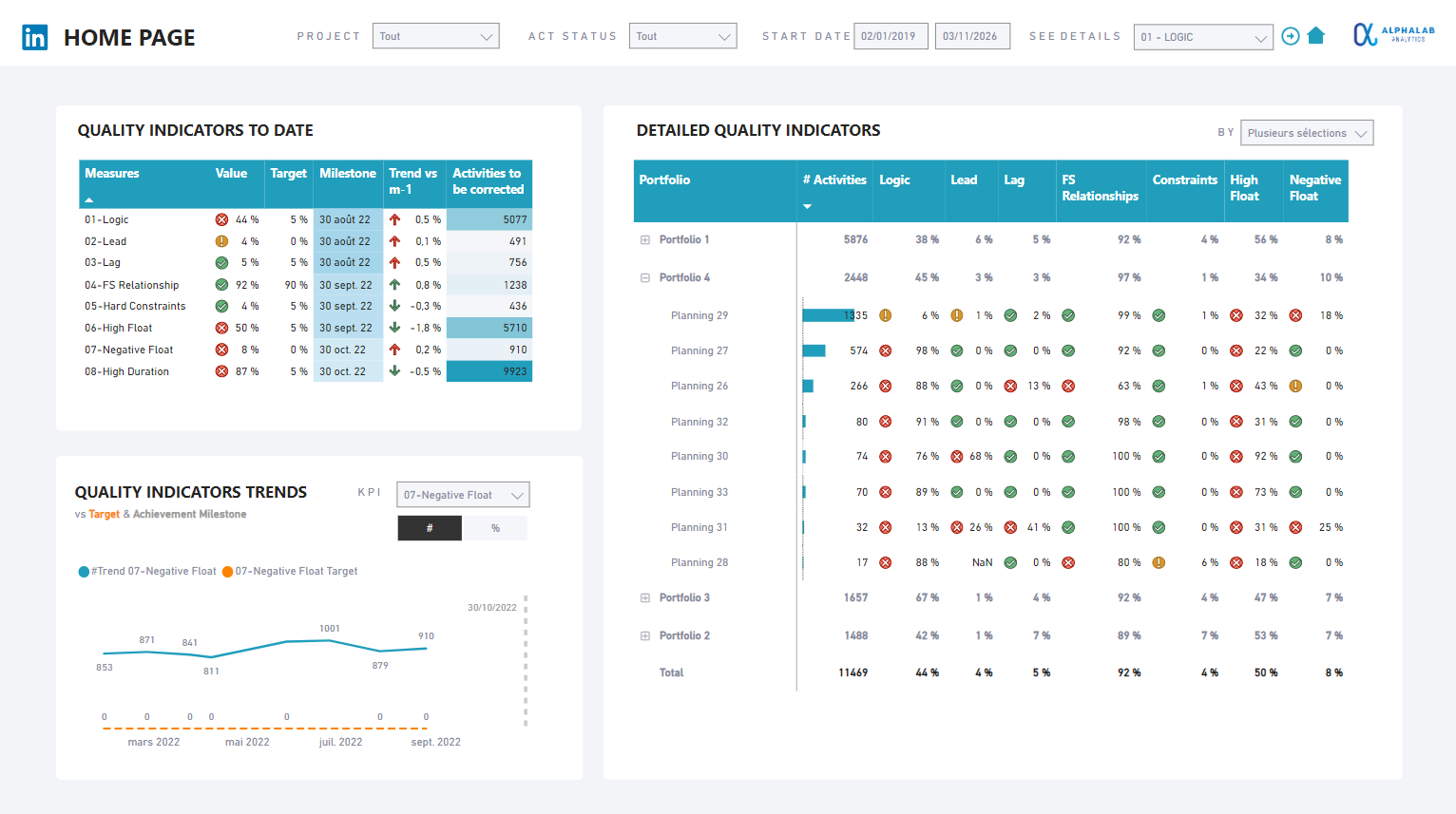The image size is (1456, 814).
Task: Click down trend arrow for 06-High Float
Action: click(x=394, y=328)
